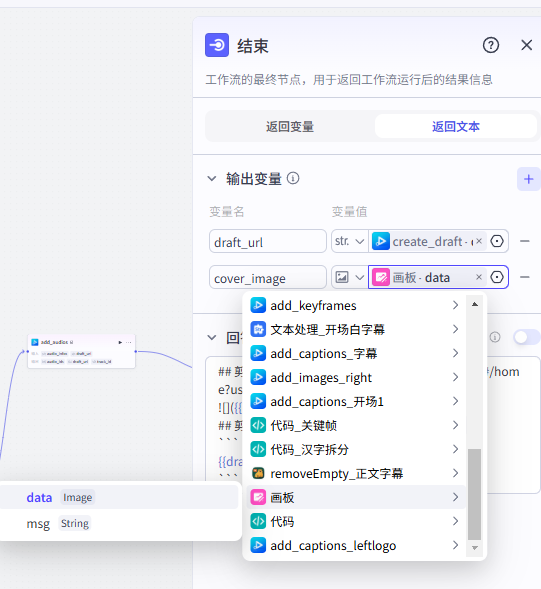Clear the 画板 · data reference with x
This screenshot has height=589, width=541.
click(479, 277)
